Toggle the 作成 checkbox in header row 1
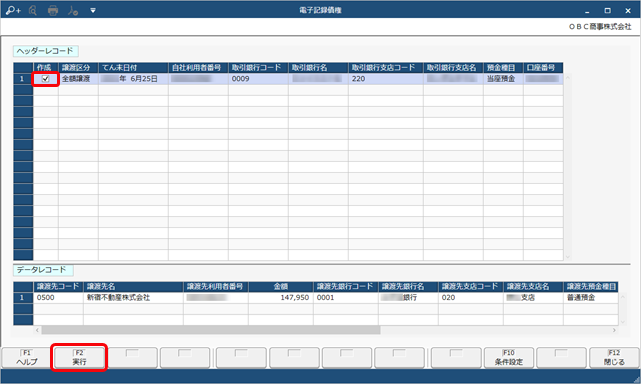Screen dimensions: 641x384 coord(45,79)
